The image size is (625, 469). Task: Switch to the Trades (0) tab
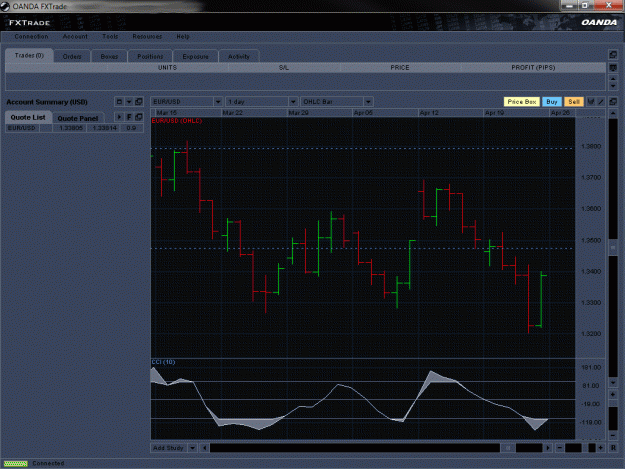click(x=29, y=55)
